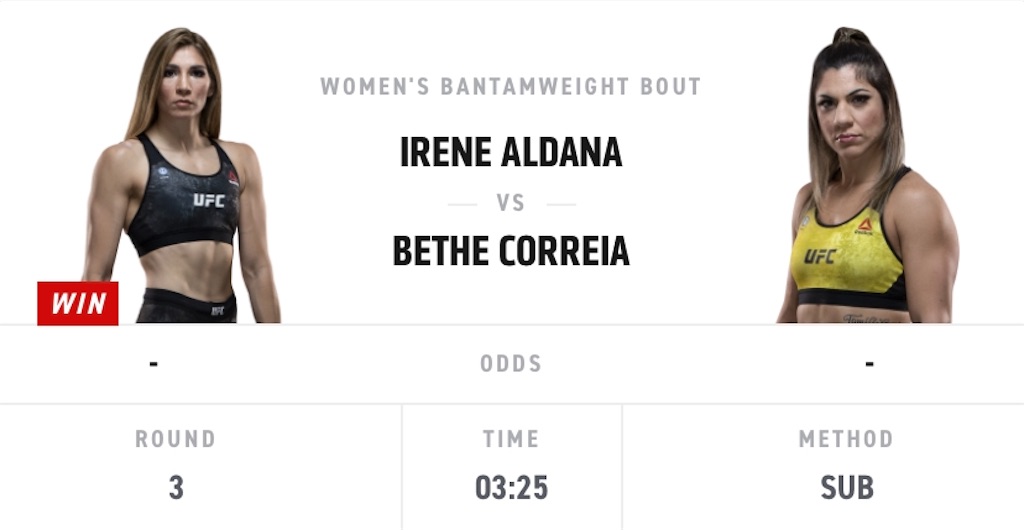
Task: Click the METHOD label
Action: pos(846,439)
